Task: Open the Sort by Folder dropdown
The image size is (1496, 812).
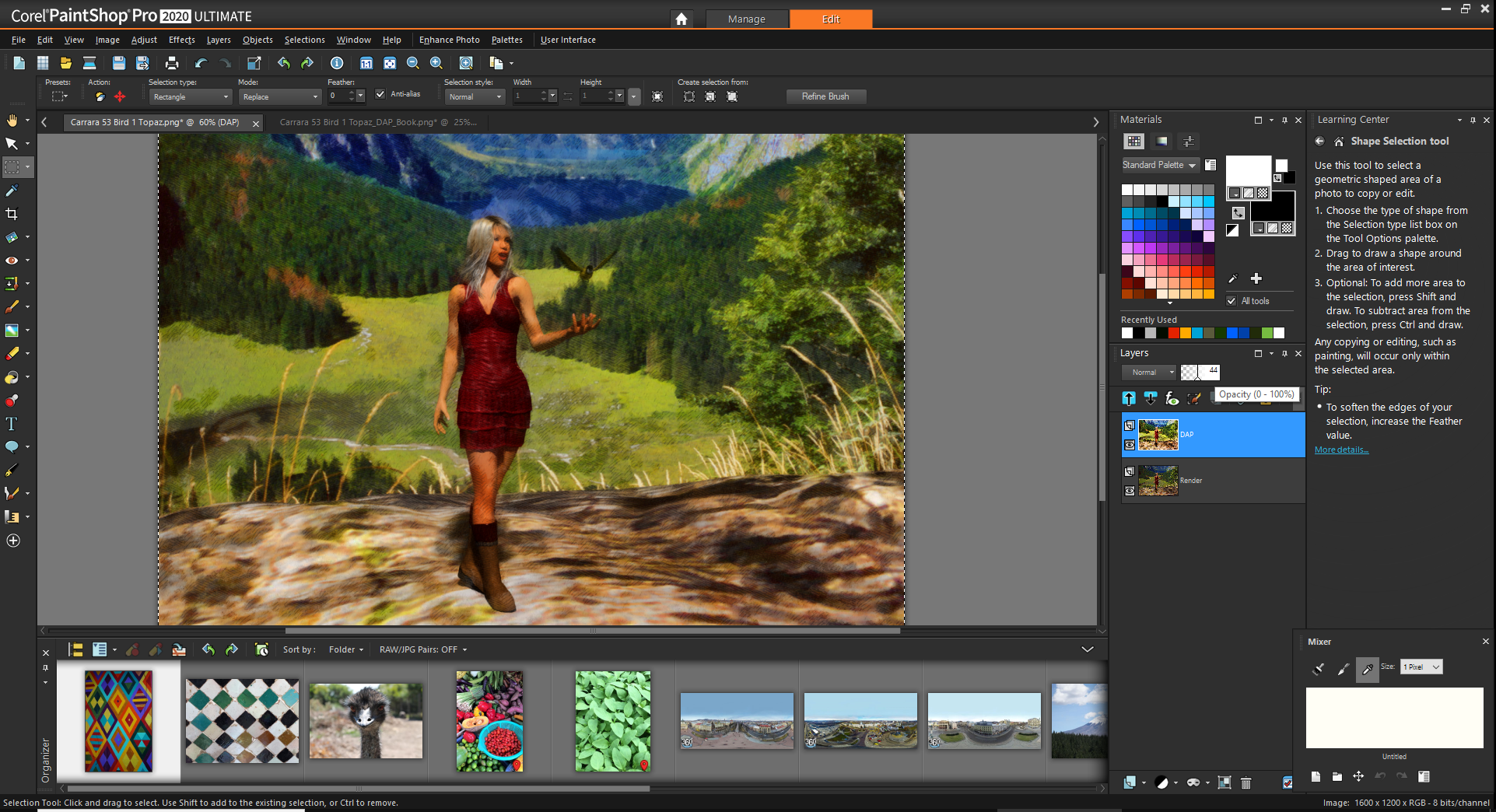Action: pyautogui.click(x=345, y=649)
